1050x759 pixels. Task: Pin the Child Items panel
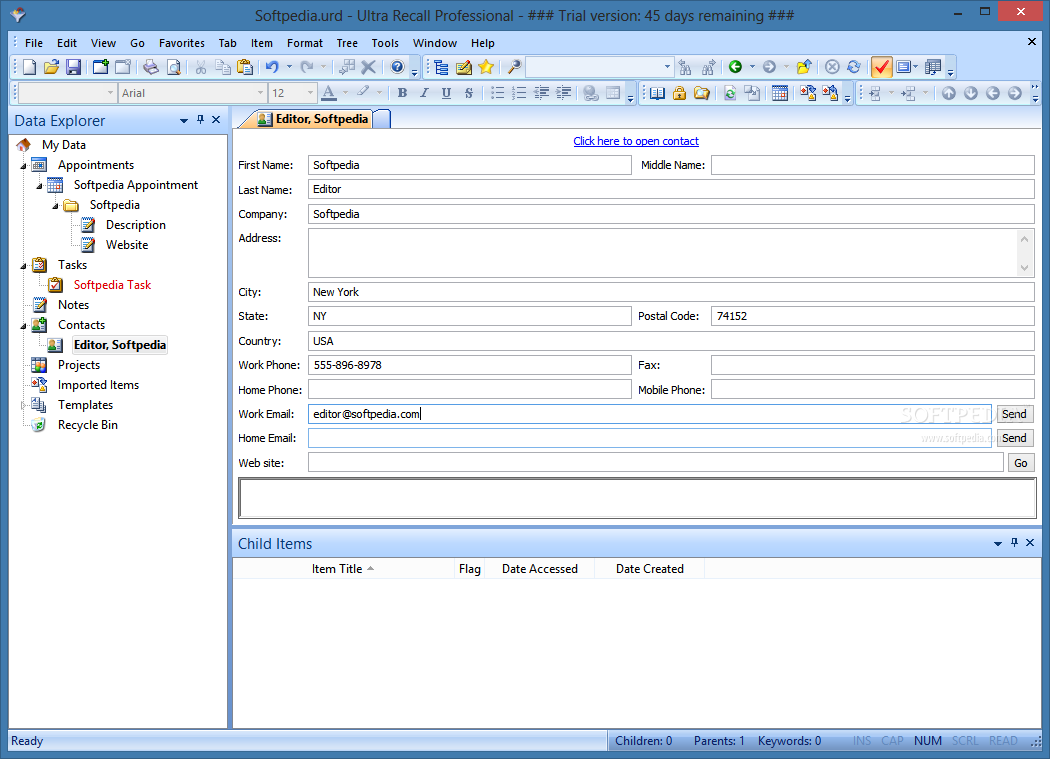(1015, 543)
